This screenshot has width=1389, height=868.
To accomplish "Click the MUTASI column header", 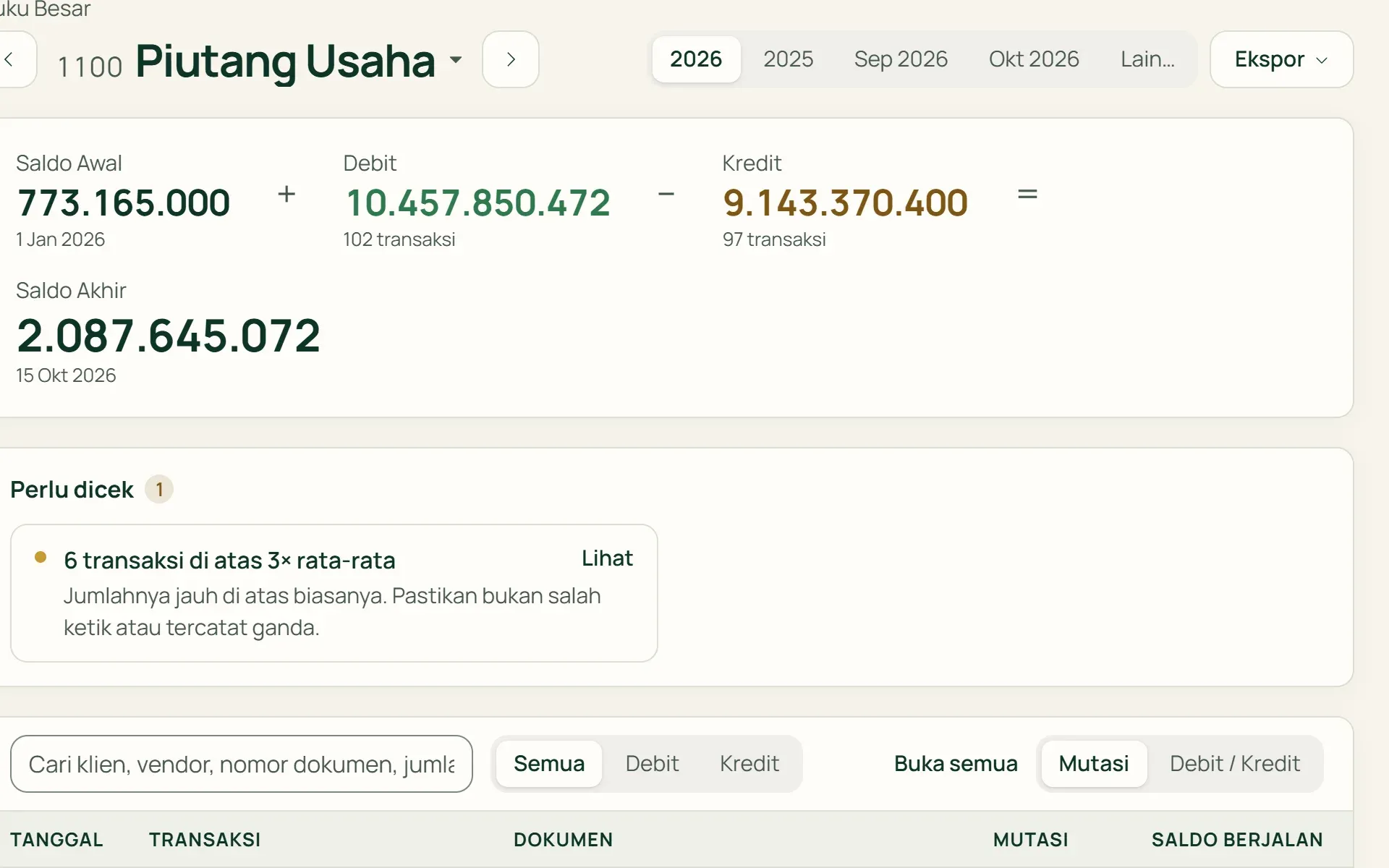I will point(1030,840).
